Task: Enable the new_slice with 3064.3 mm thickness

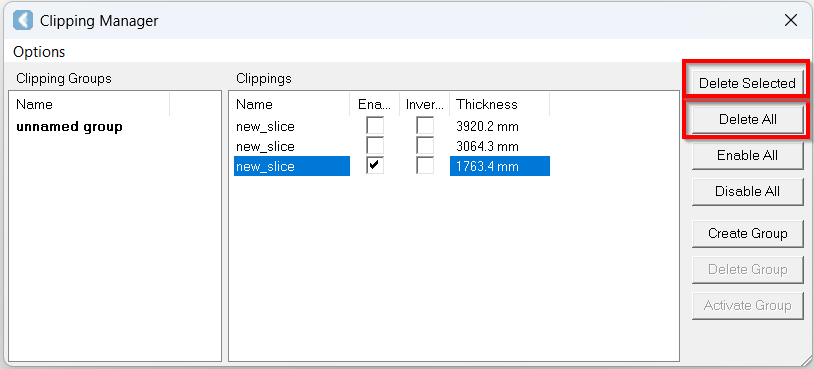Action: (x=375, y=146)
